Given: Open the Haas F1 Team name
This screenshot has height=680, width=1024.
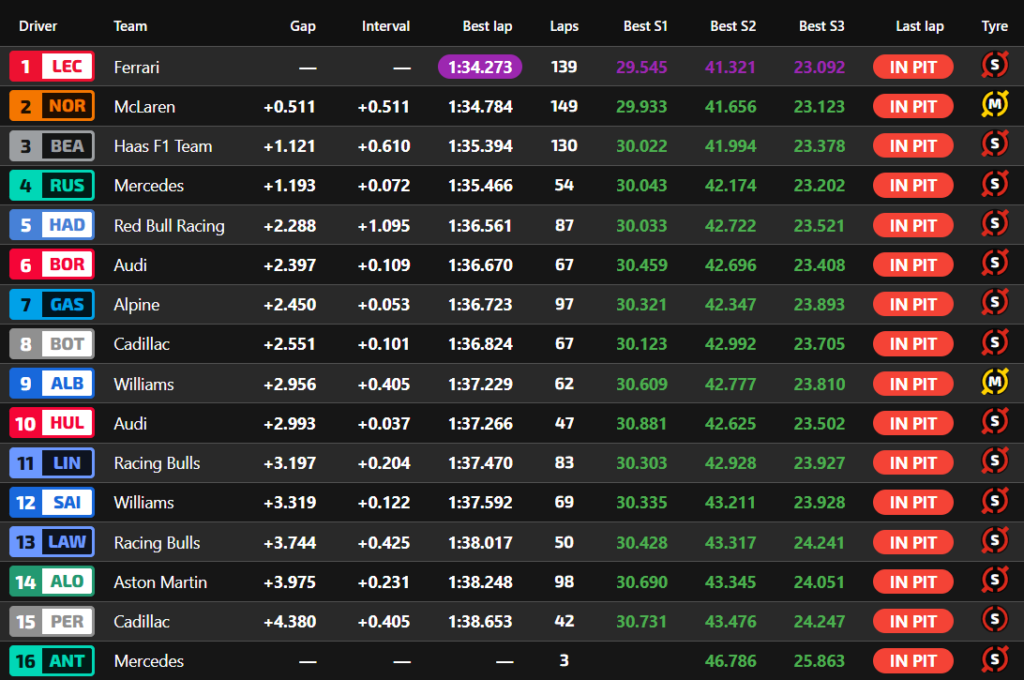Looking at the screenshot, I should tap(163, 146).
